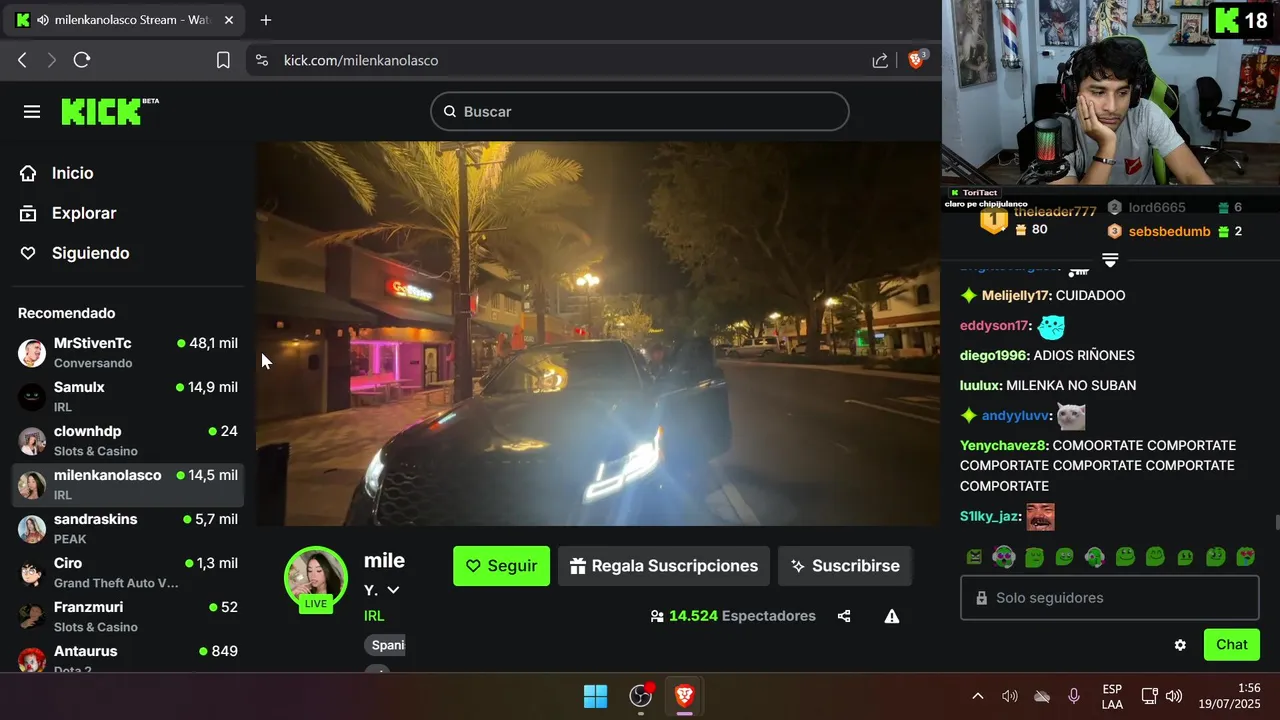Click the microphone tray icon
1280x720 pixels.
click(1074, 696)
